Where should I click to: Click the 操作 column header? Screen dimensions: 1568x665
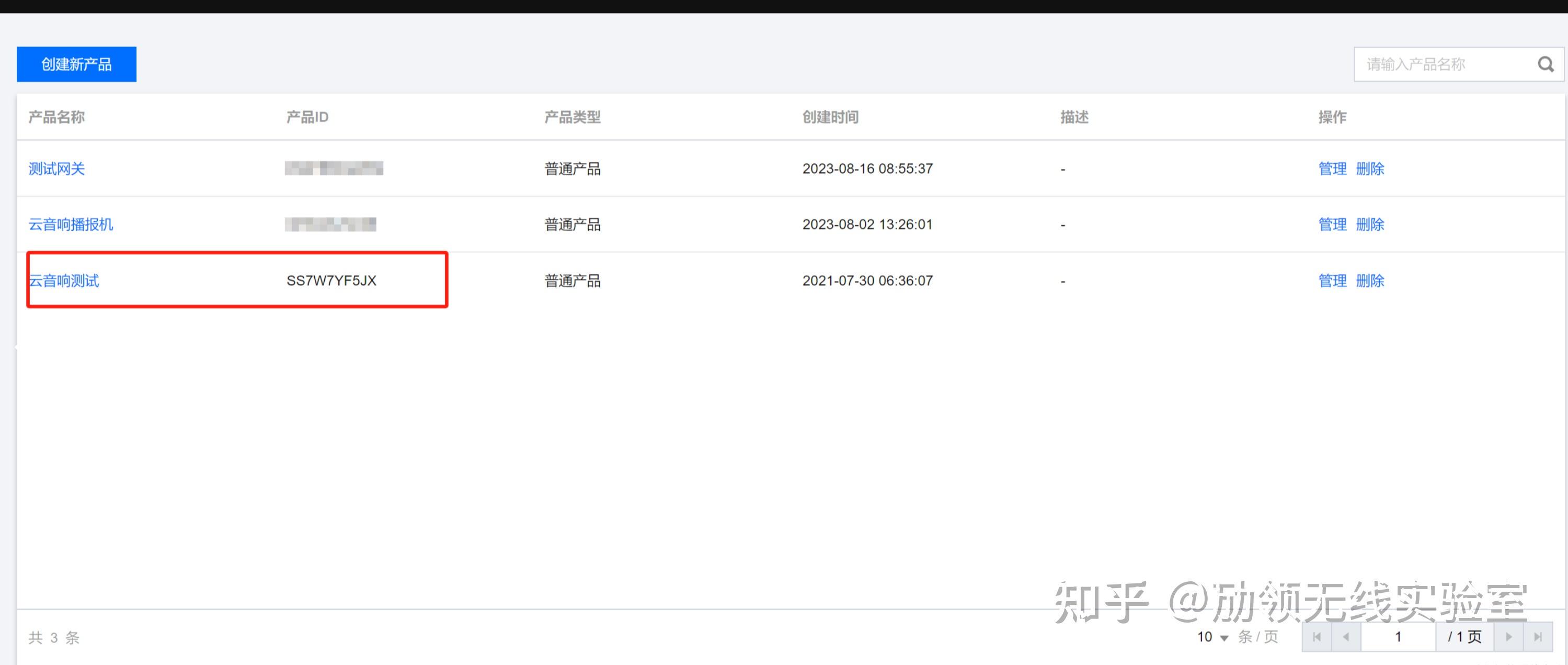1332,117
